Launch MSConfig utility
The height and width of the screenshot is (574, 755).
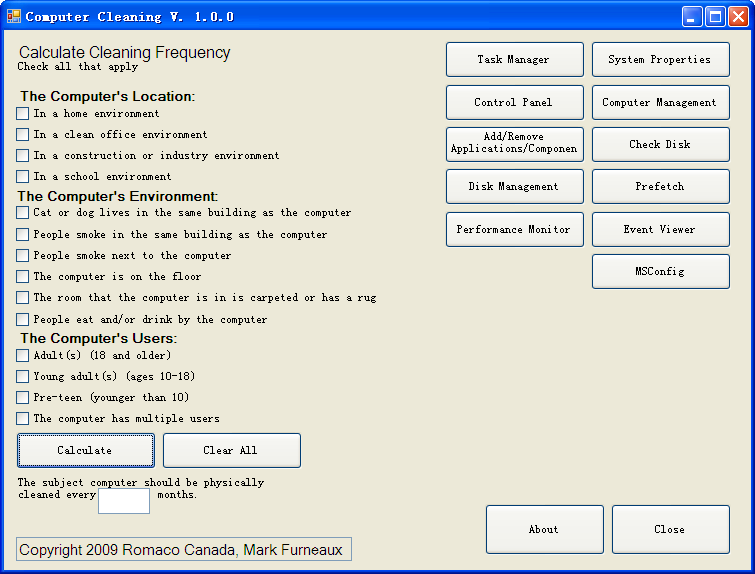[660, 271]
